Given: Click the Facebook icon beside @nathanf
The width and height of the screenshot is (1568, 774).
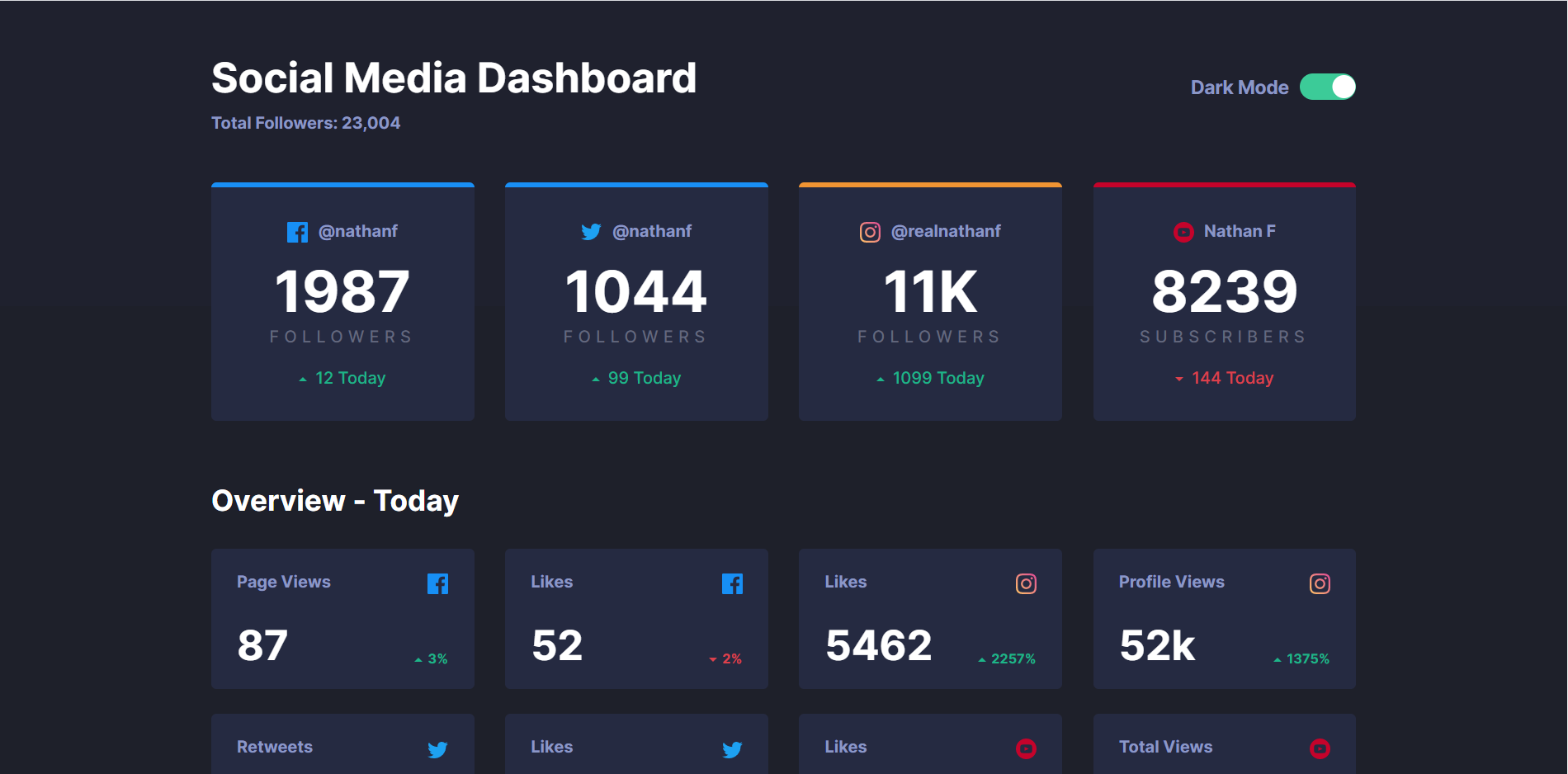Looking at the screenshot, I should pyautogui.click(x=297, y=232).
